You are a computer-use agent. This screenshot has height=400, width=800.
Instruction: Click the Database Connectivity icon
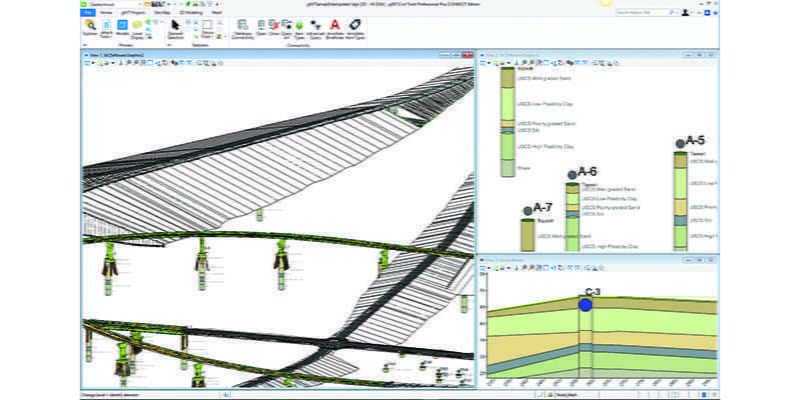pos(241,27)
